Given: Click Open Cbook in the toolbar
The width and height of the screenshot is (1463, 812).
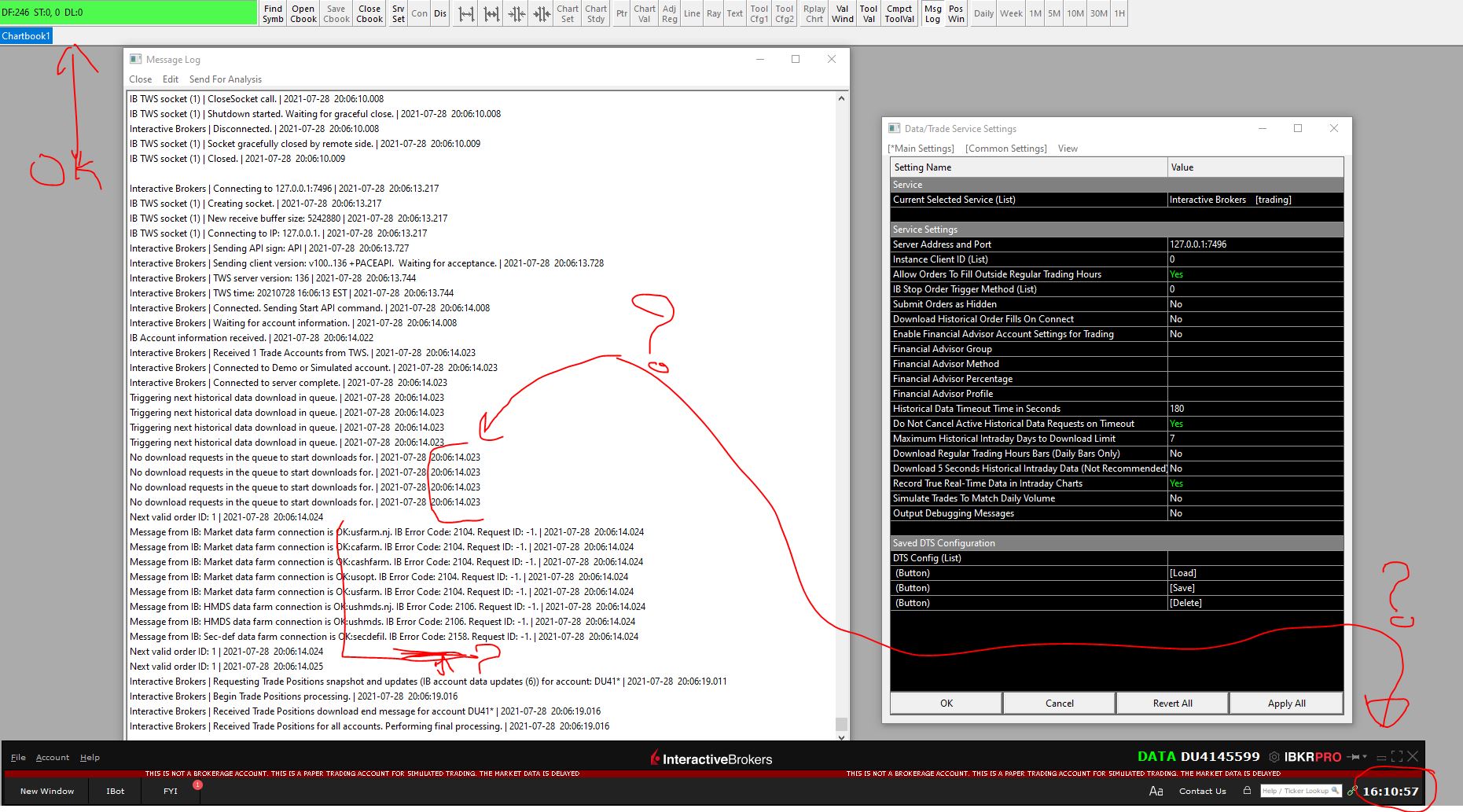Looking at the screenshot, I should click(303, 13).
